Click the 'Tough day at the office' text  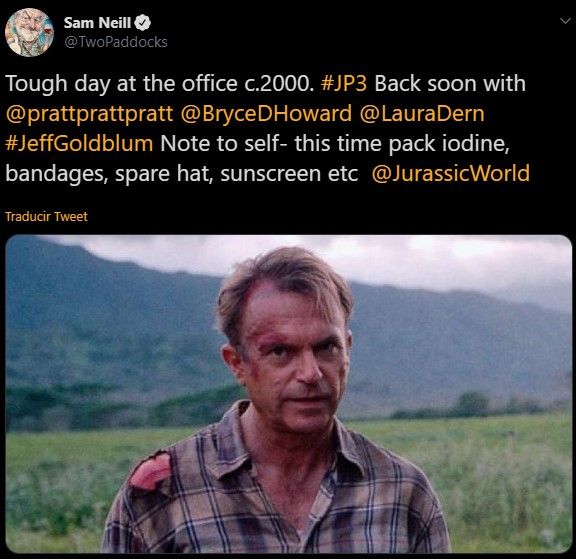[x=121, y=83]
